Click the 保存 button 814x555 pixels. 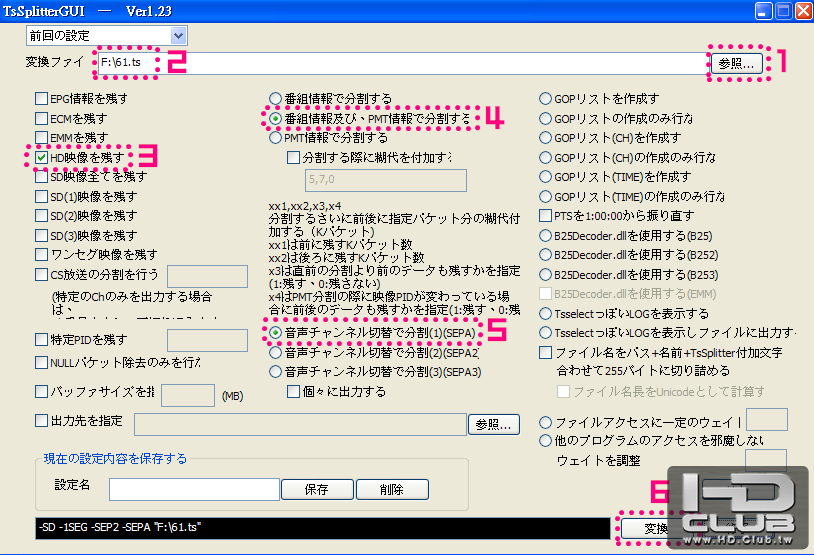[317, 490]
